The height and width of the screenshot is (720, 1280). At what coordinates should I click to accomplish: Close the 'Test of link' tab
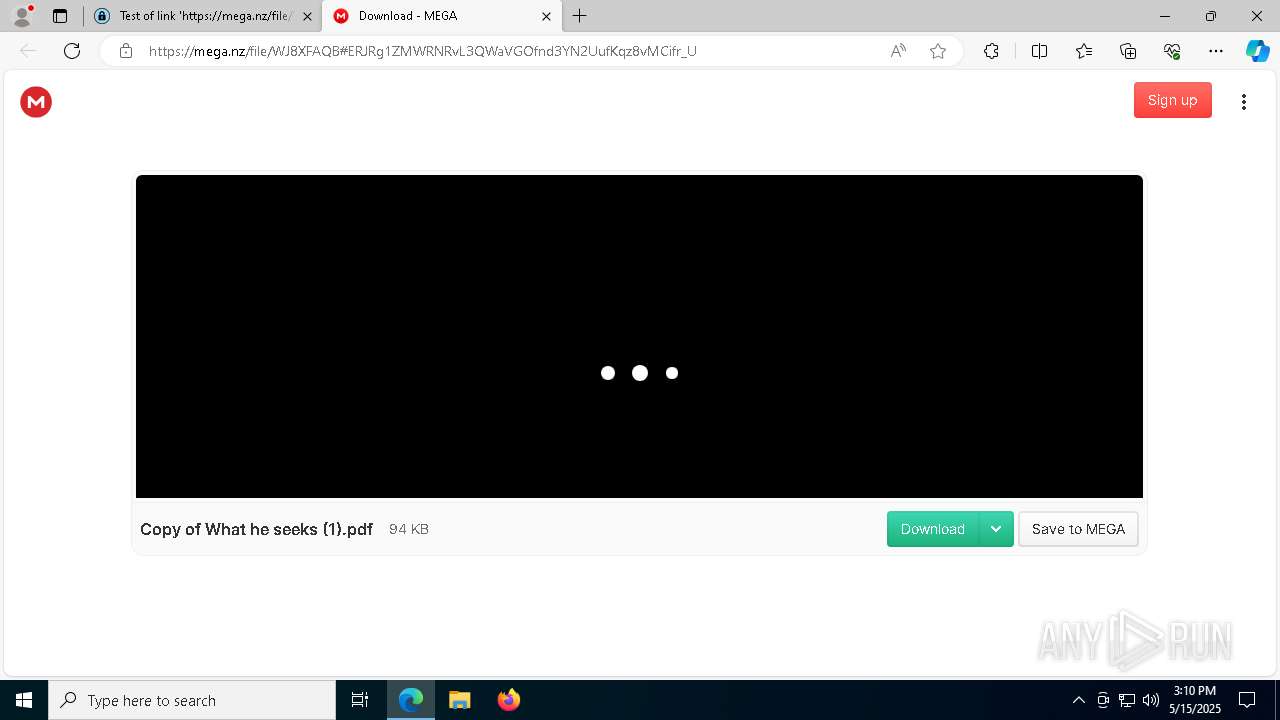(x=307, y=16)
